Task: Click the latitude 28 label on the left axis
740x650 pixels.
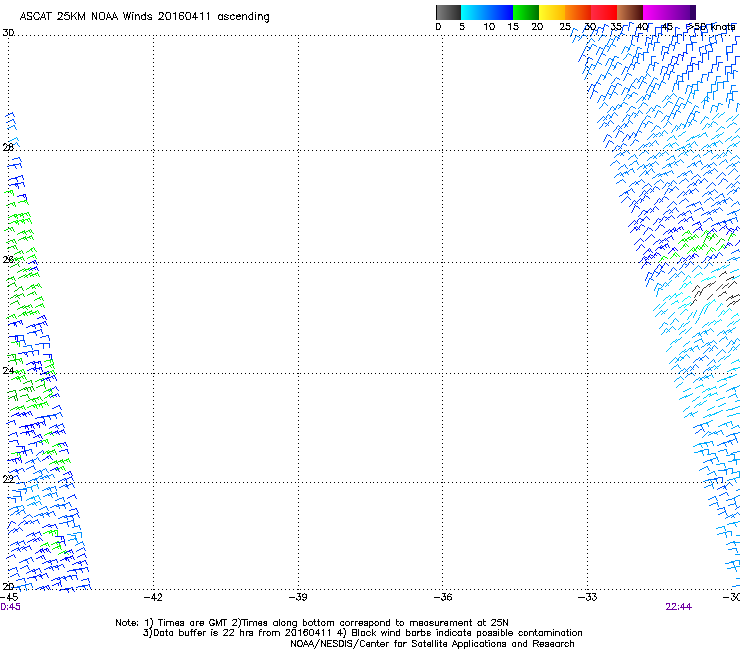Action: pos(8,147)
